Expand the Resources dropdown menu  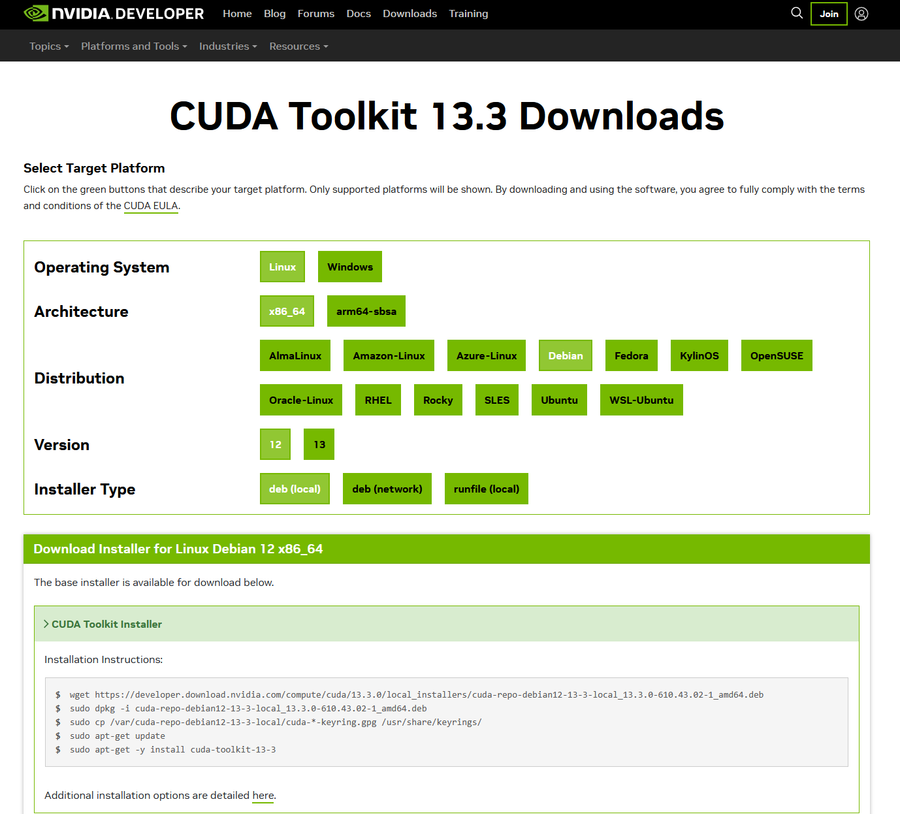click(298, 46)
